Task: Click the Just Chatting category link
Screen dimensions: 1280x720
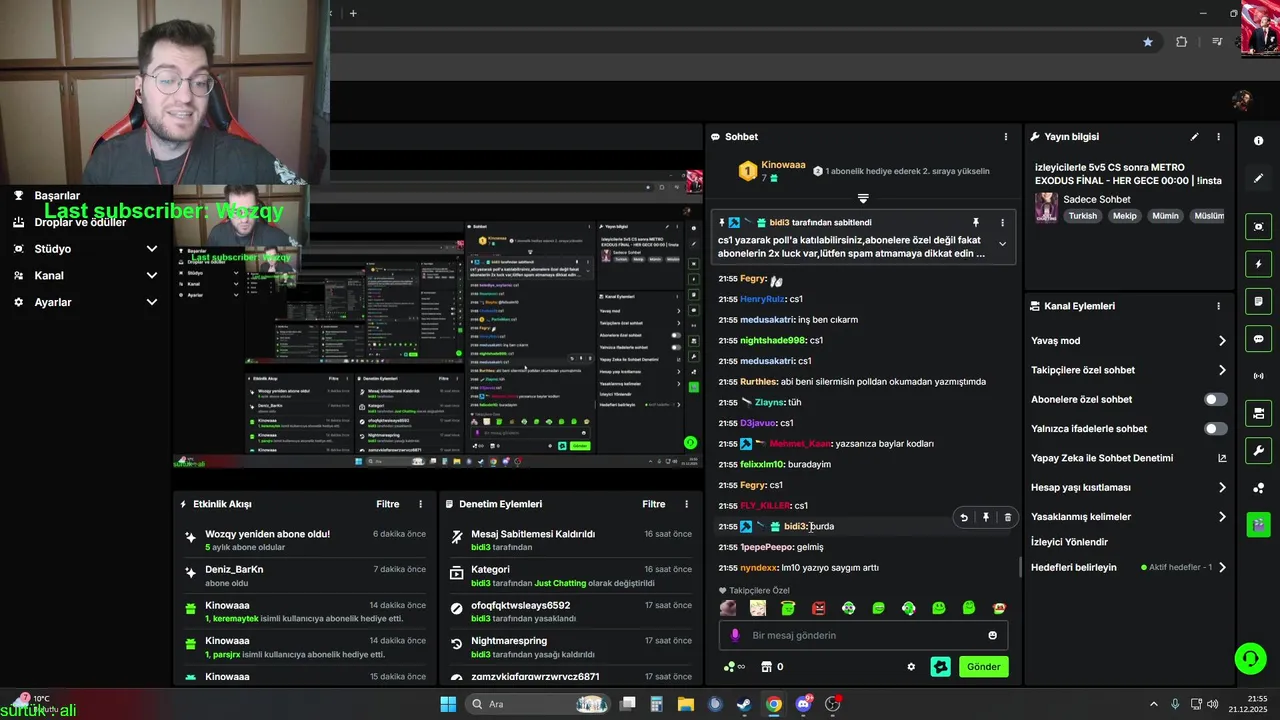Action: click(x=560, y=583)
